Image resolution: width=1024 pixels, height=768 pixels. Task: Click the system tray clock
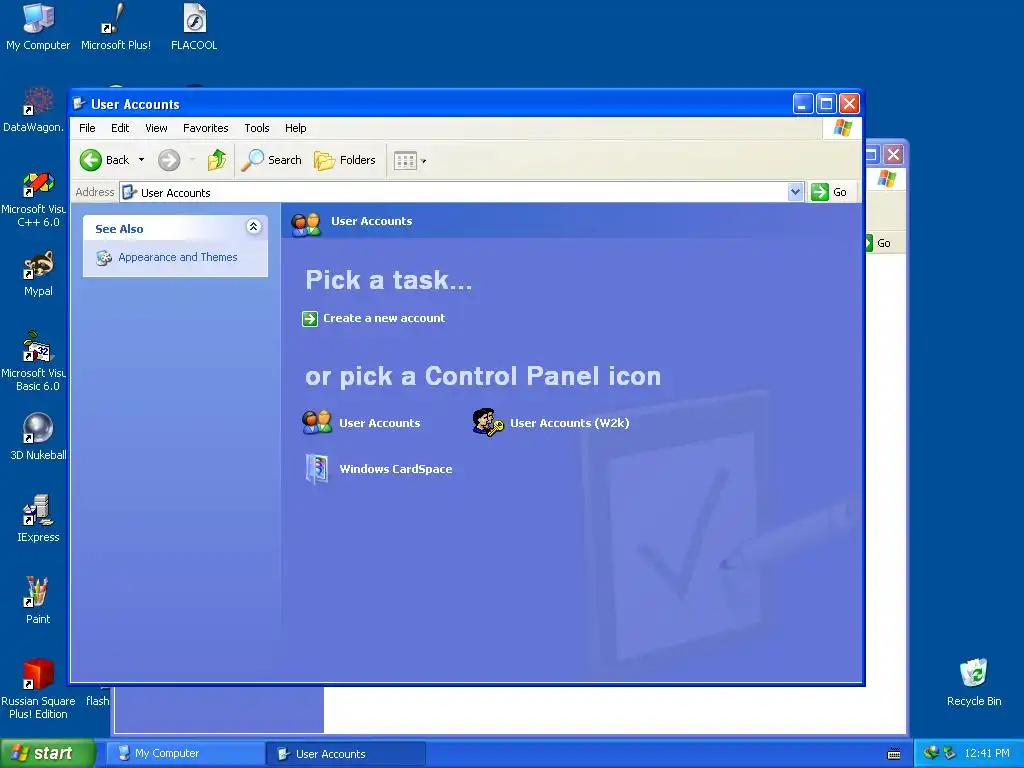[987, 754]
